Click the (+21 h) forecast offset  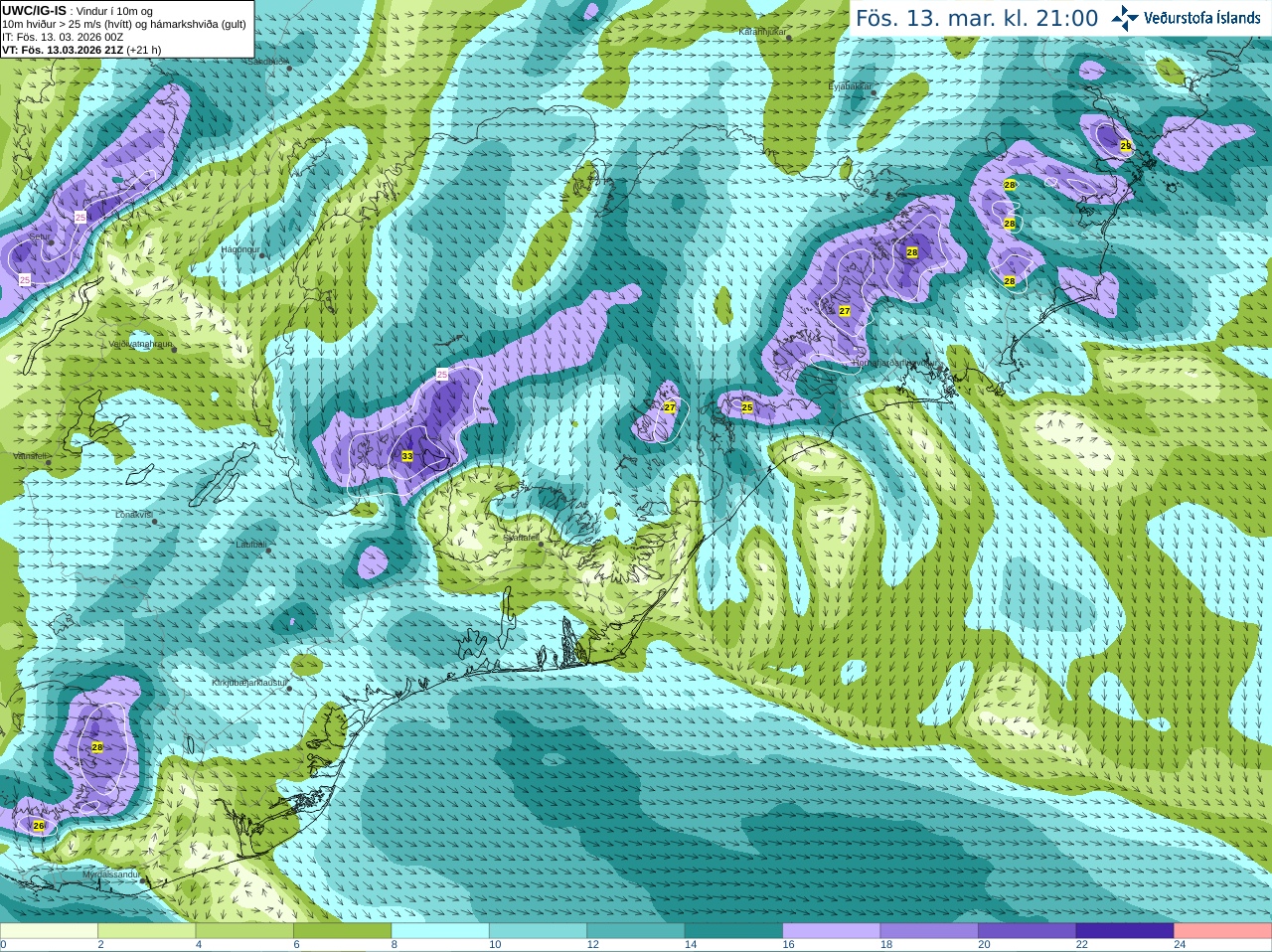pyautogui.click(x=144, y=50)
